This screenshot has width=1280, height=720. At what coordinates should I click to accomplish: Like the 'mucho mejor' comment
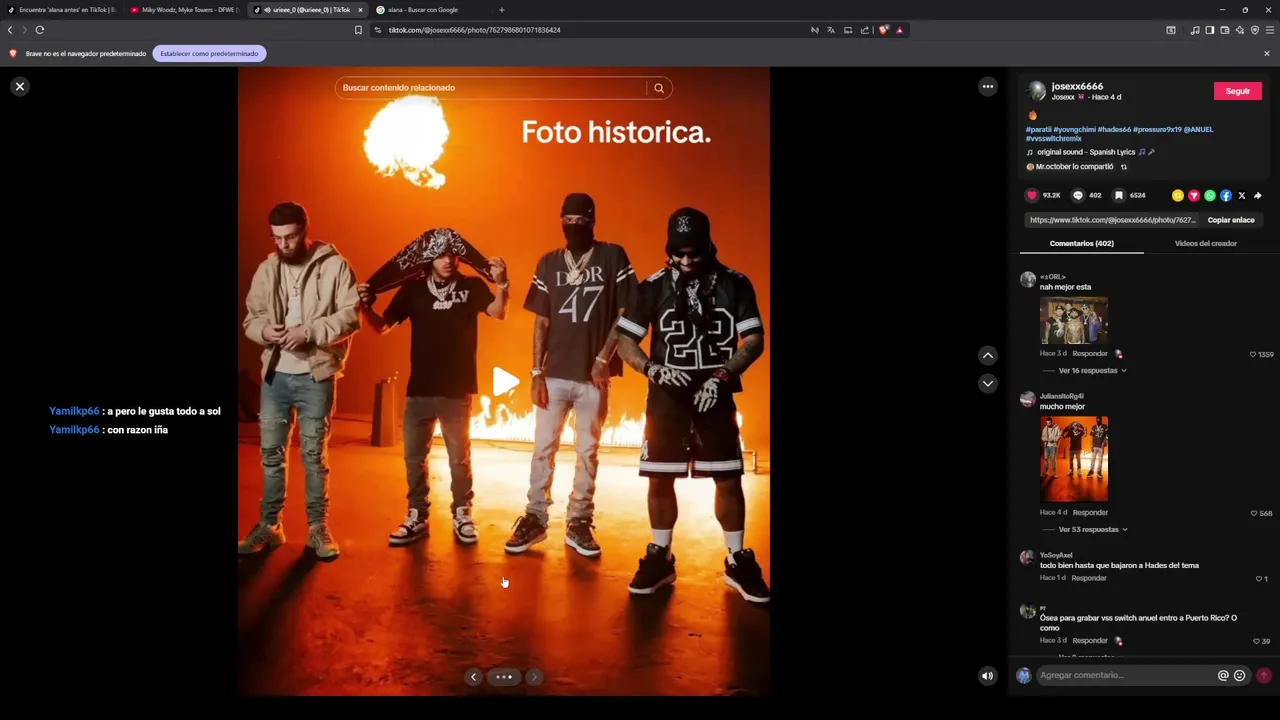click(x=1254, y=514)
